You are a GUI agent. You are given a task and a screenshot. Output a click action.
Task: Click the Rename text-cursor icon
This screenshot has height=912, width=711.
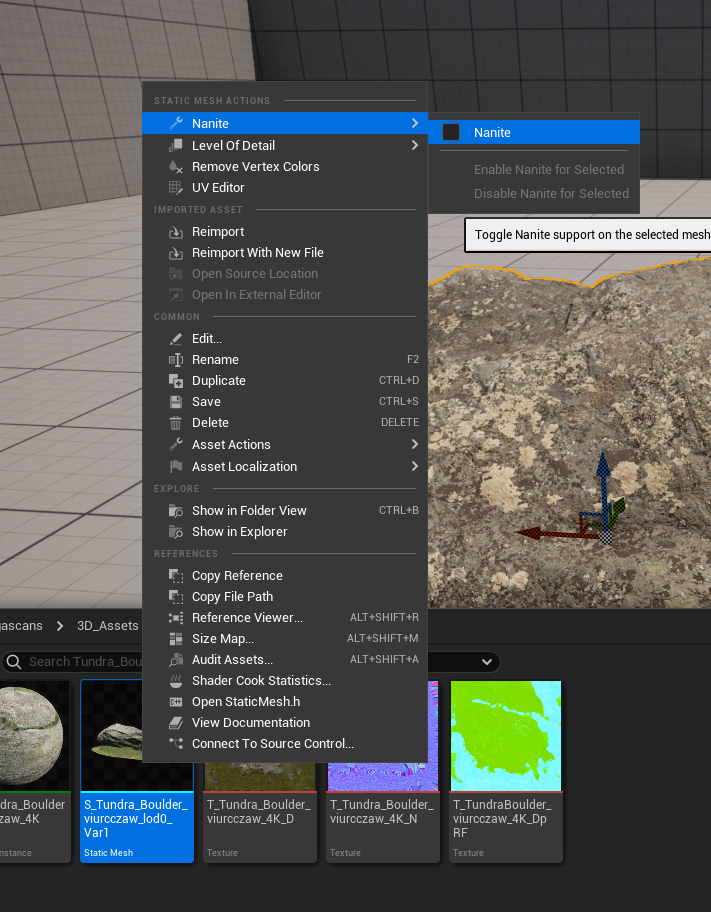click(176, 359)
